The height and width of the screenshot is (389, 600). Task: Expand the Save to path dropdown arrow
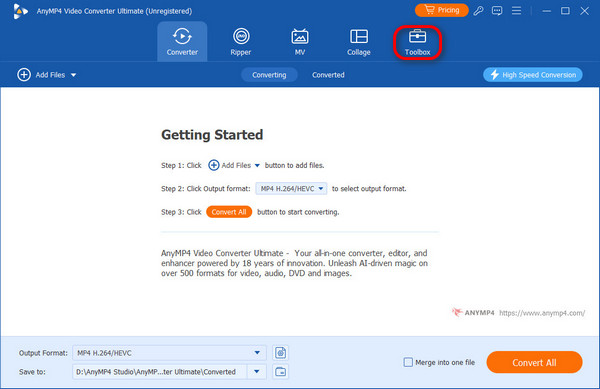tap(257, 372)
